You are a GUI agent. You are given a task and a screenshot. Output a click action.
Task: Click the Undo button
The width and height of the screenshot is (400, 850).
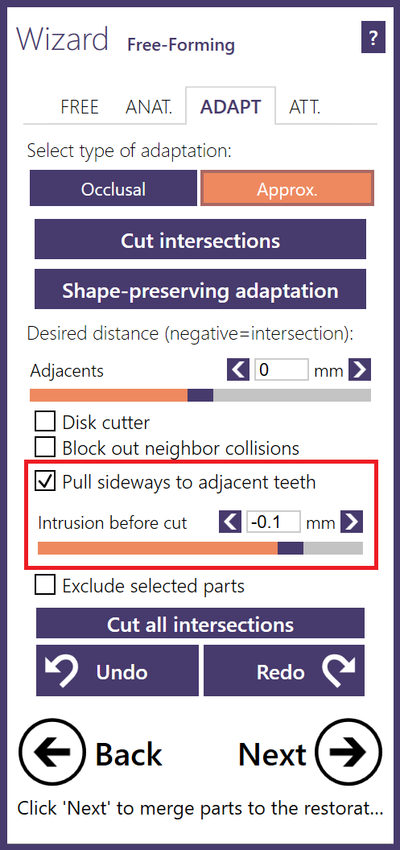tap(117, 671)
